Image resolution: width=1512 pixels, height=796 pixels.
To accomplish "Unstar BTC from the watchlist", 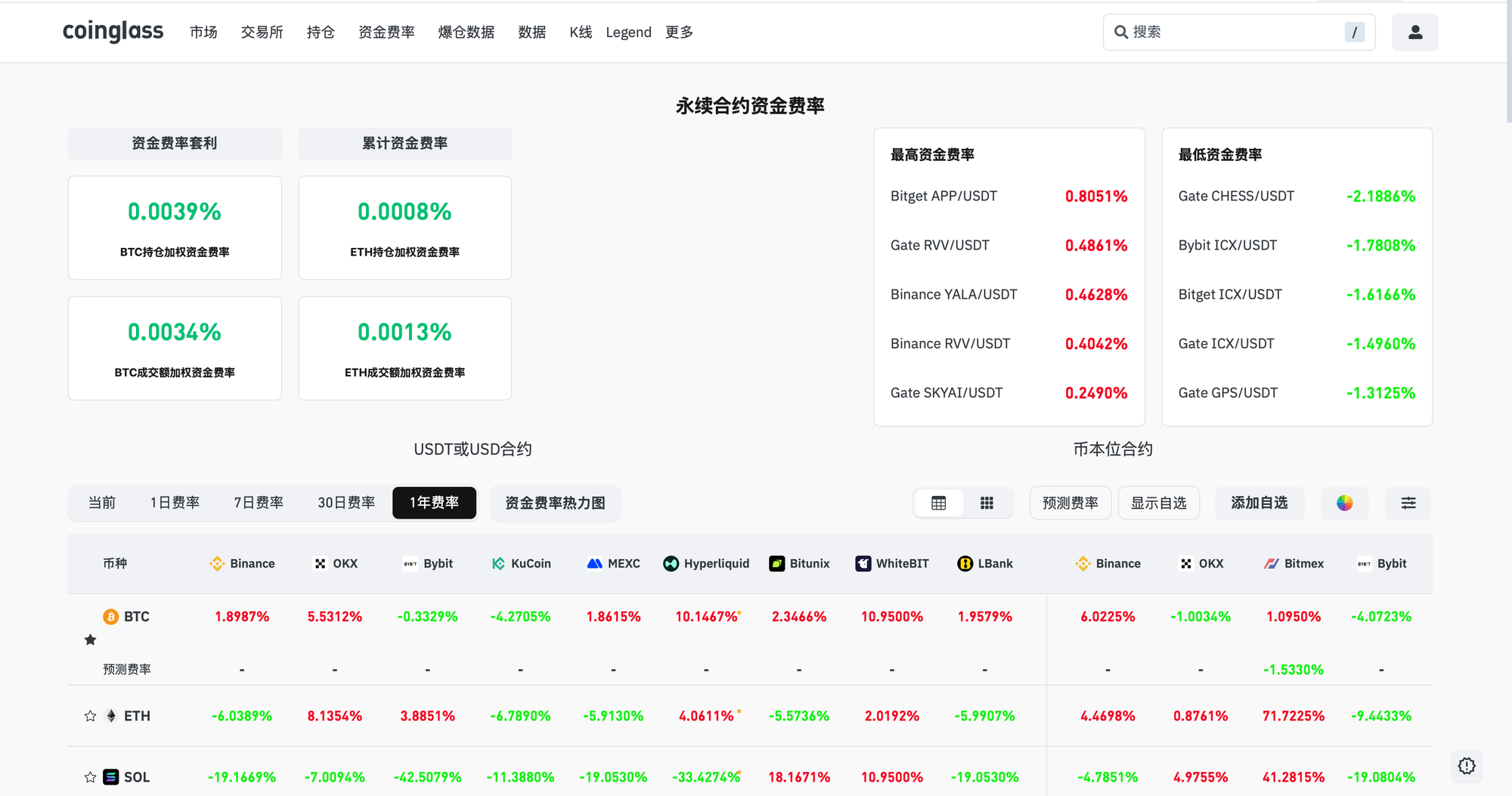I will [x=91, y=640].
